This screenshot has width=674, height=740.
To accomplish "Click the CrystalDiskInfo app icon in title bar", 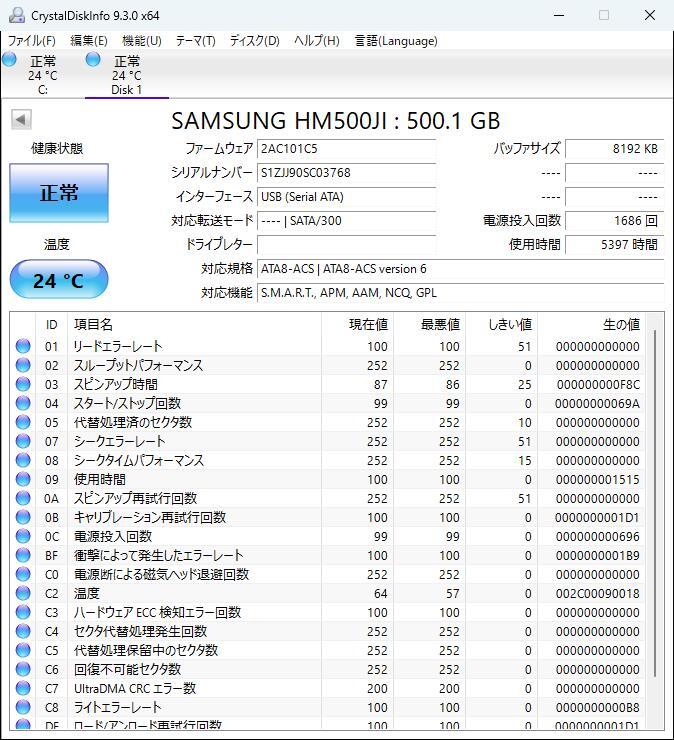I will [x=17, y=15].
